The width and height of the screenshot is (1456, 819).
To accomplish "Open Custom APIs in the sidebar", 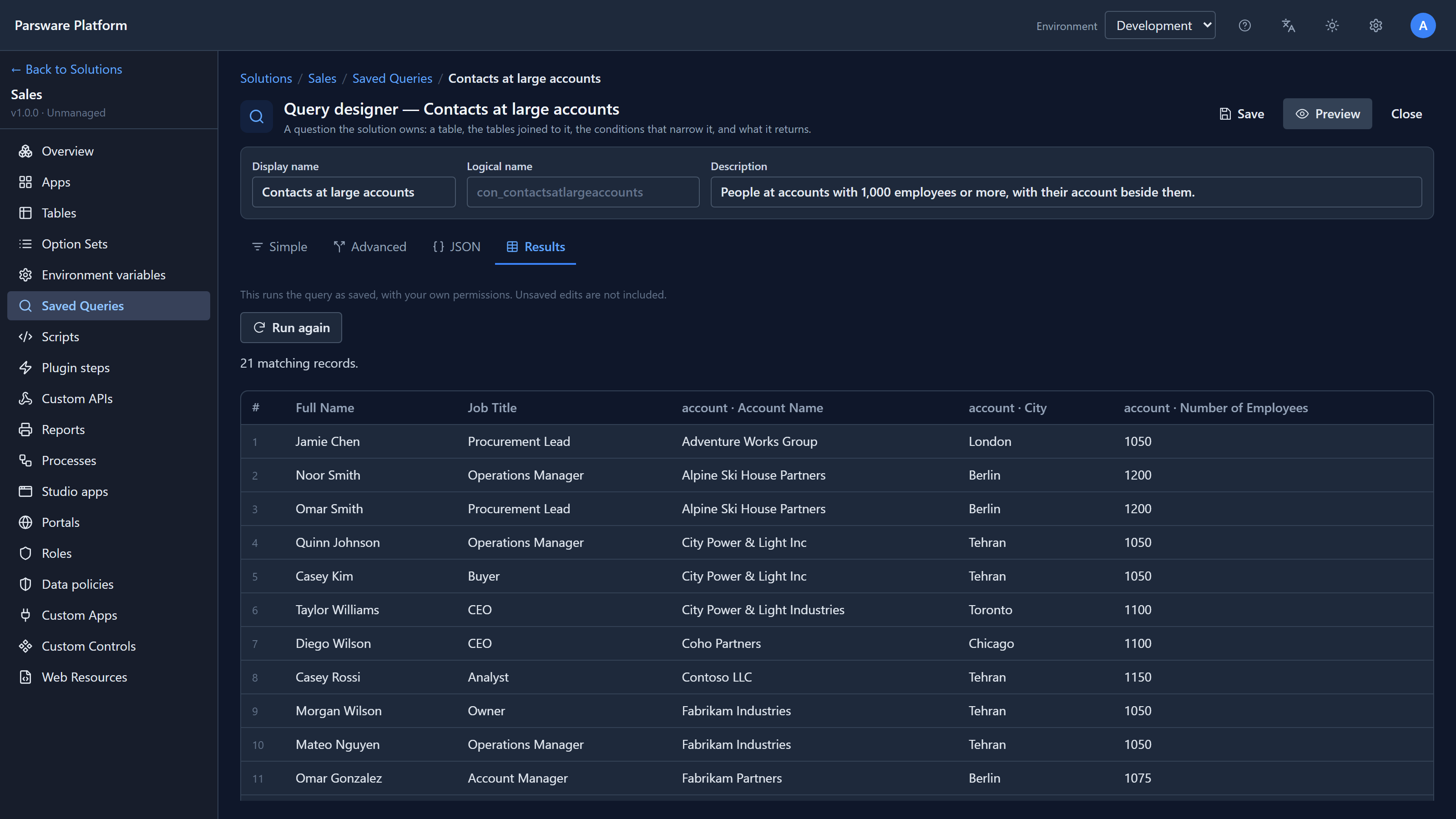I will [109, 399].
